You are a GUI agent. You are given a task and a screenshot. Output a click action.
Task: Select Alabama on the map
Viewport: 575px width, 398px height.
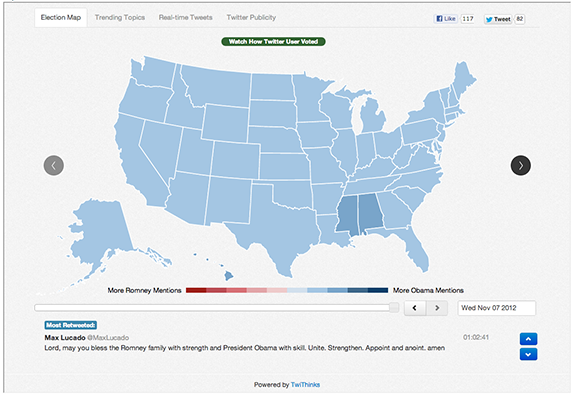coord(370,212)
